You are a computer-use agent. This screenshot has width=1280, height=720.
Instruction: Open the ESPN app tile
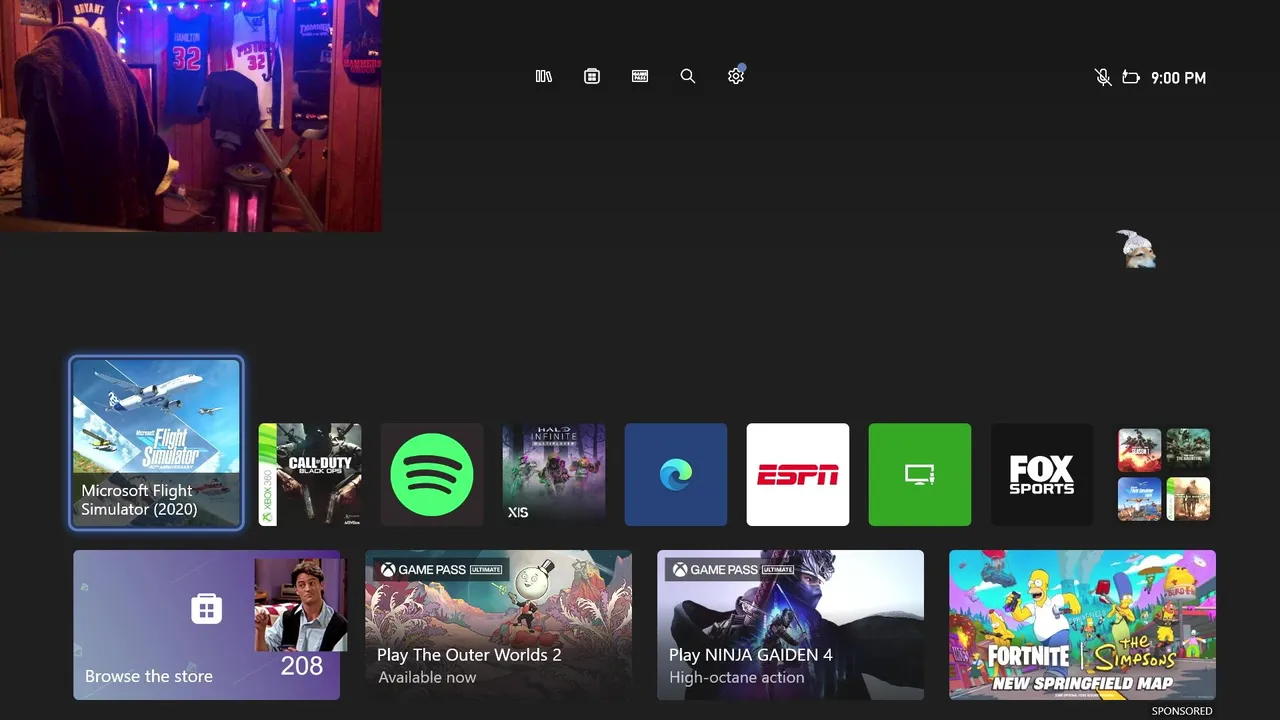point(798,474)
